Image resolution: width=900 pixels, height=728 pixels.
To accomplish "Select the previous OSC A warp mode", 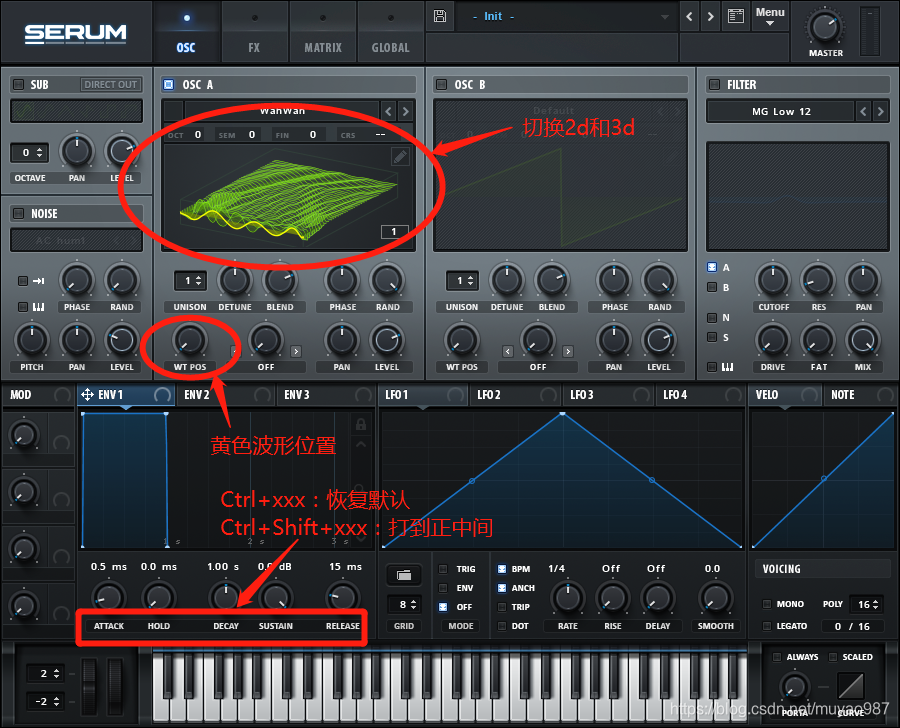I will [234, 351].
